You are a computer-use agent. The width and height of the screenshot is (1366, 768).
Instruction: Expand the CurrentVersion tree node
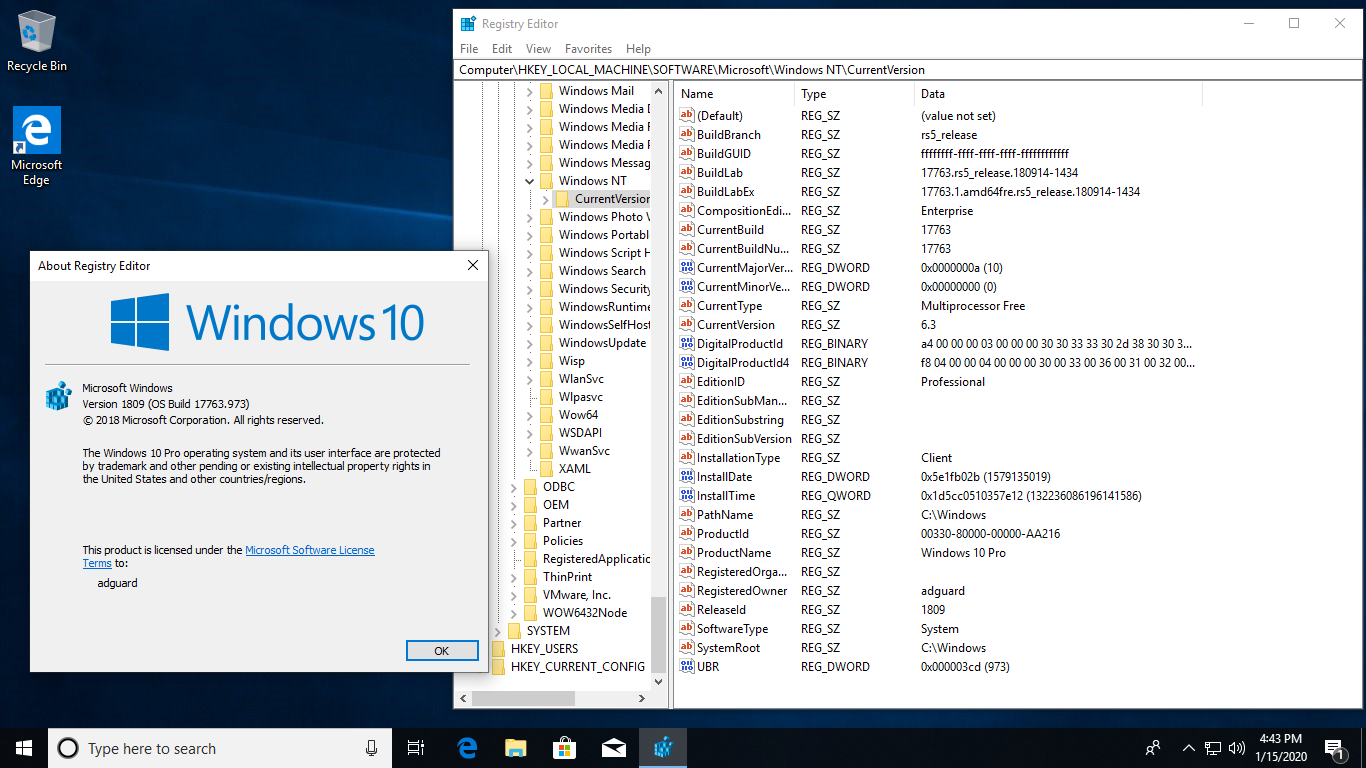(546, 199)
